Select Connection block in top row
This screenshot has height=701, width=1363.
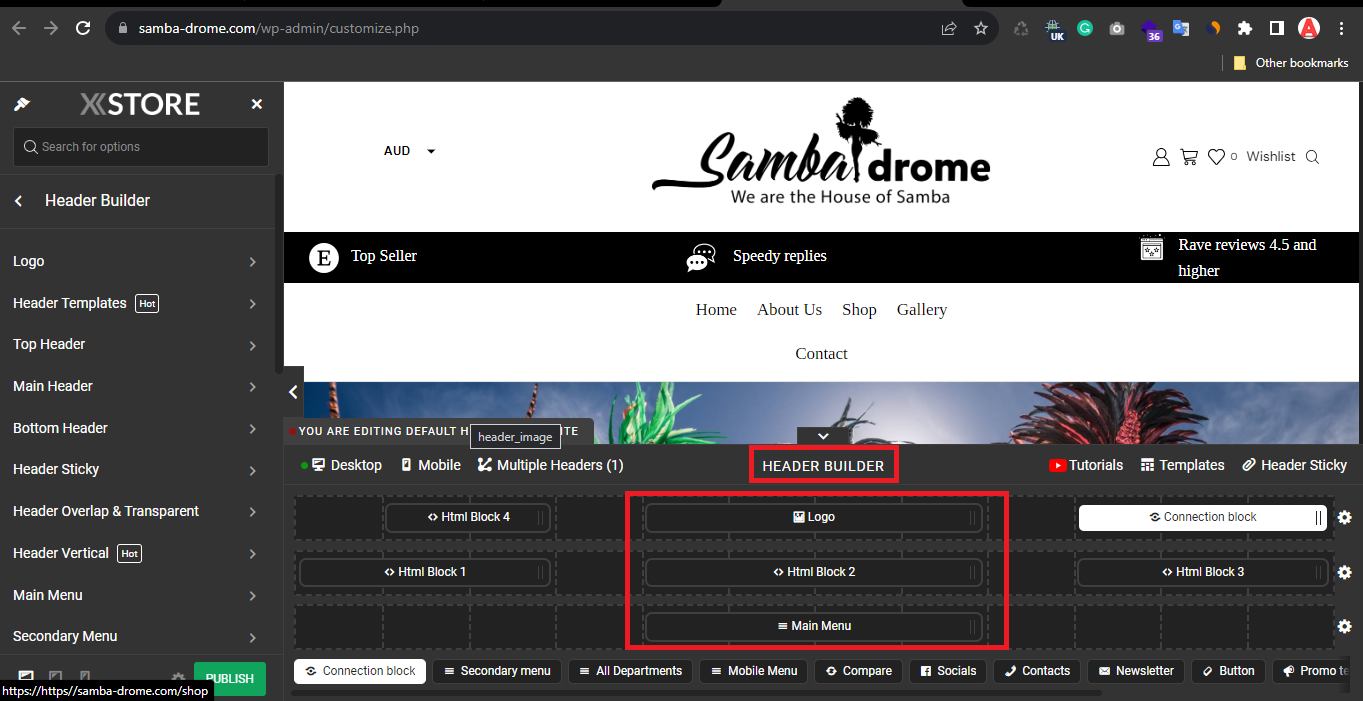[x=1203, y=517]
